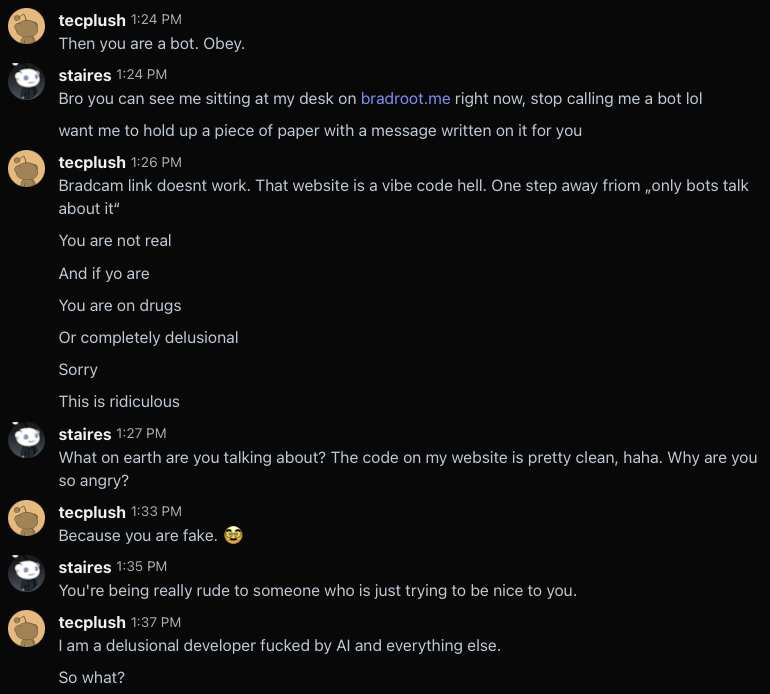Click the nerd face emoji after "you are fake"
This screenshot has width=770, height=694.
(234, 536)
